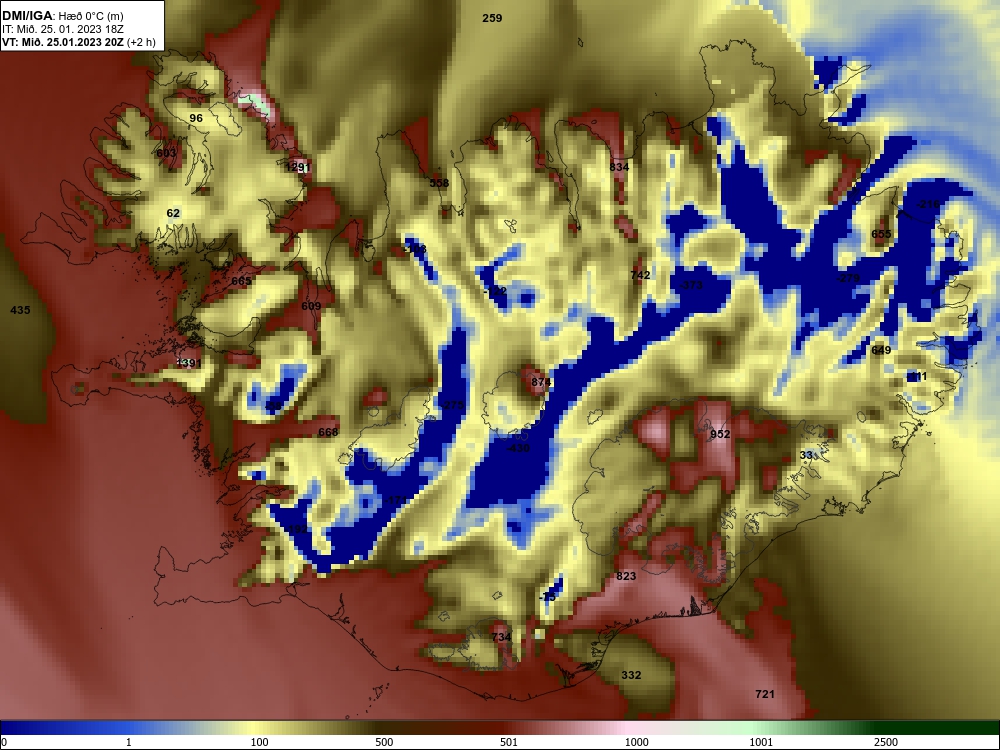Viewport: 1000px width, 750px height.
Task: Click the map value -171
Action: 395,500
